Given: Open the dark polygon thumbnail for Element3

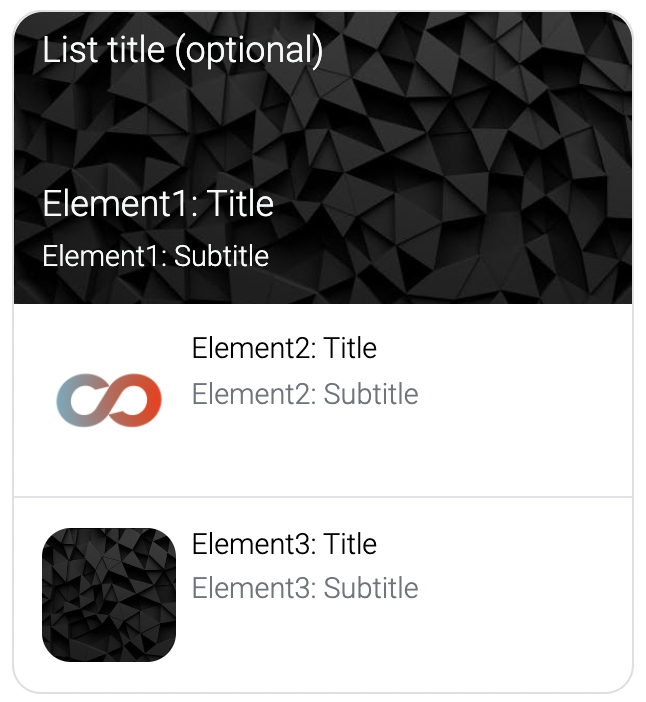Looking at the screenshot, I should tap(109, 595).
